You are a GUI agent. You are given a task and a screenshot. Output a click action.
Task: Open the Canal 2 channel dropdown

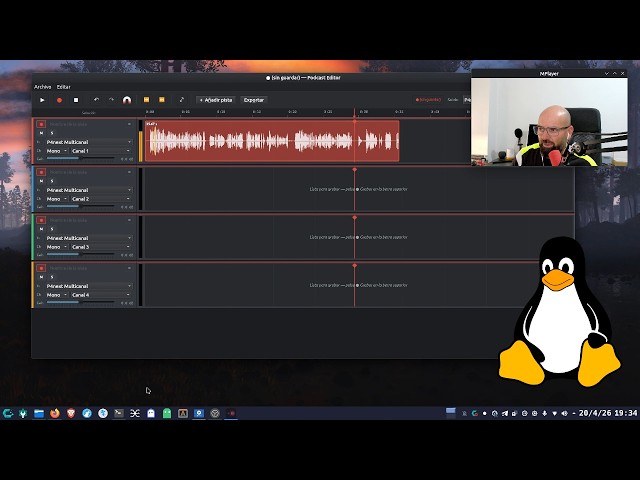[101, 199]
